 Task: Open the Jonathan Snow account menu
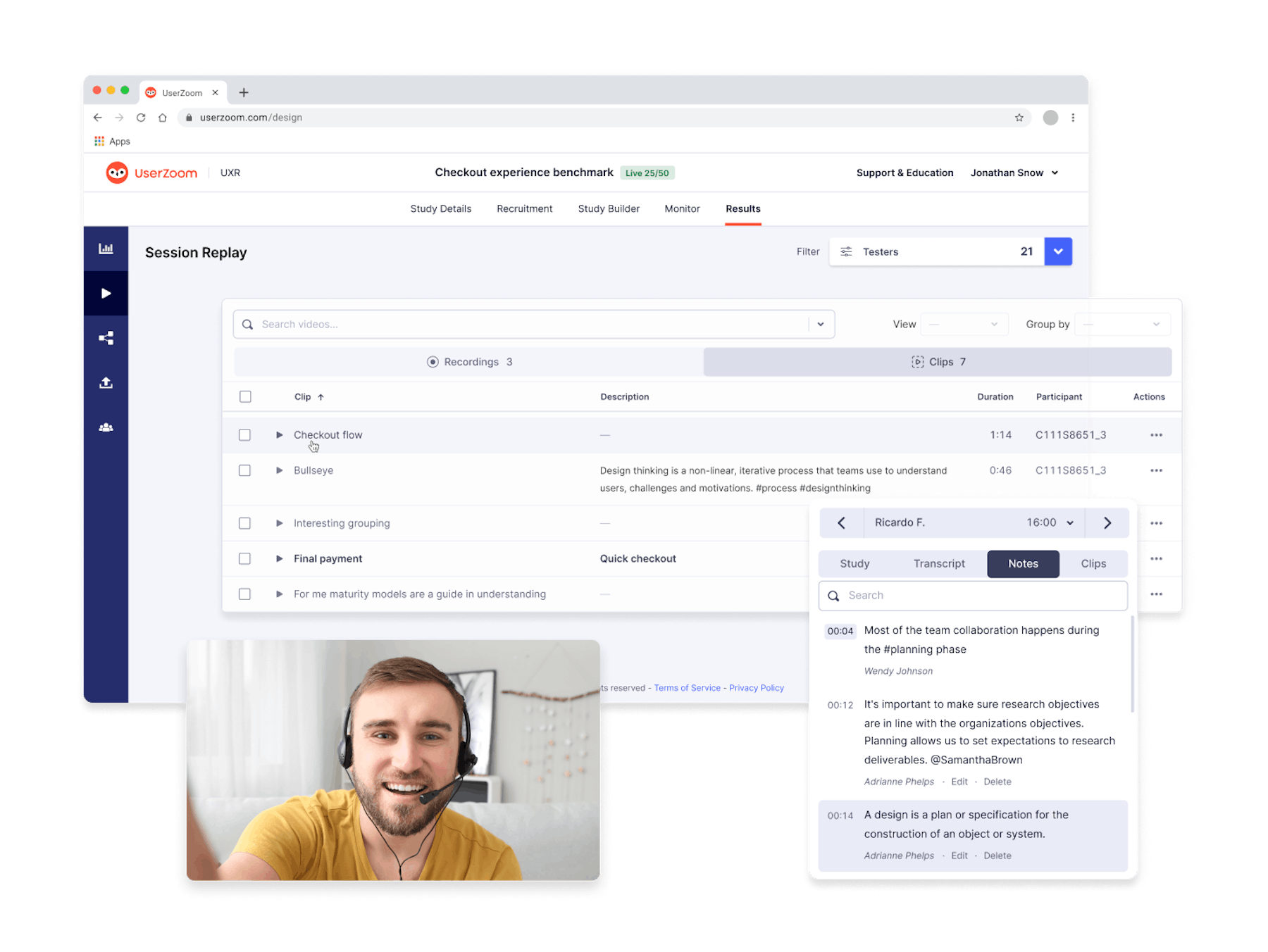pos(1014,173)
